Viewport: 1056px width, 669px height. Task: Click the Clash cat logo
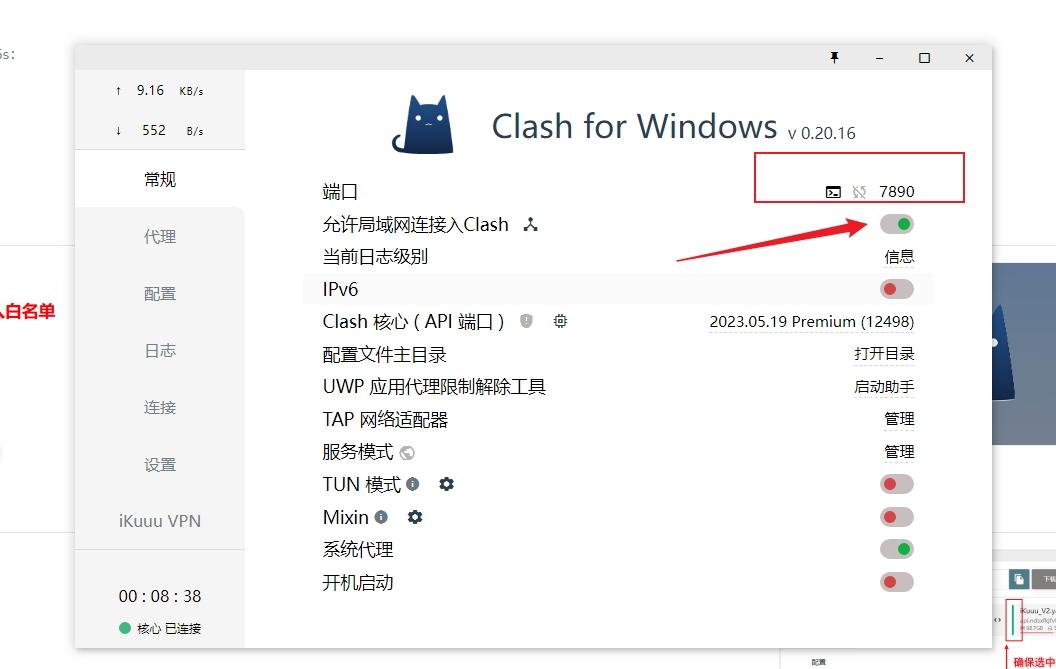[x=424, y=125]
